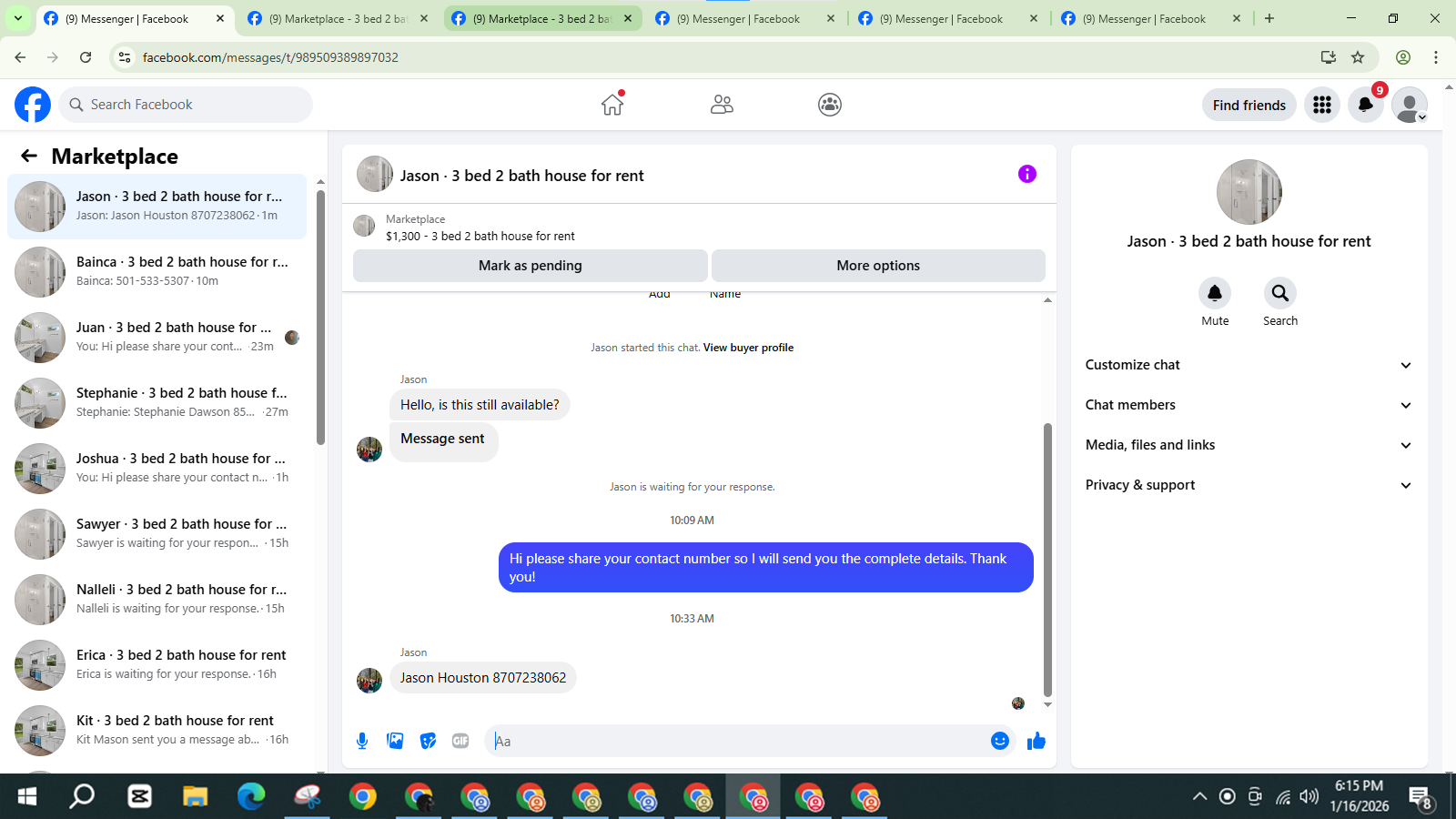Click the conversation list scrollbar thumb

320,317
